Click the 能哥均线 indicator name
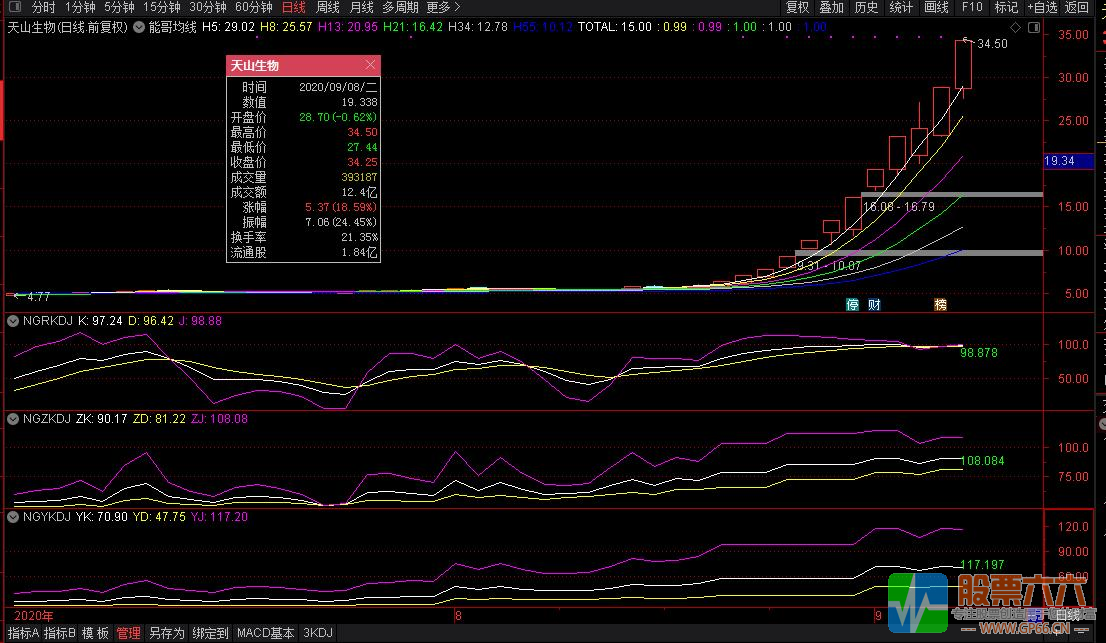1106x643 pixels. [173, 27]
